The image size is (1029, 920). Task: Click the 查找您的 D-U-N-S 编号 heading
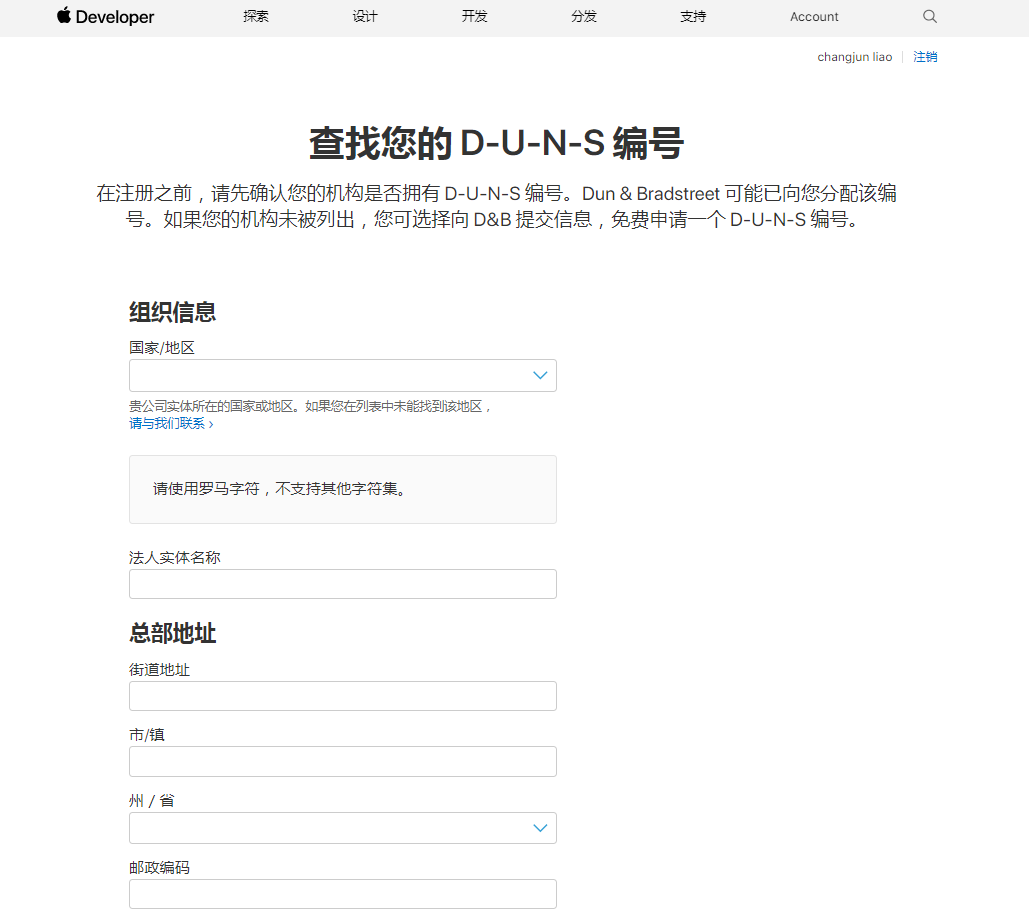tap(497, 143)
